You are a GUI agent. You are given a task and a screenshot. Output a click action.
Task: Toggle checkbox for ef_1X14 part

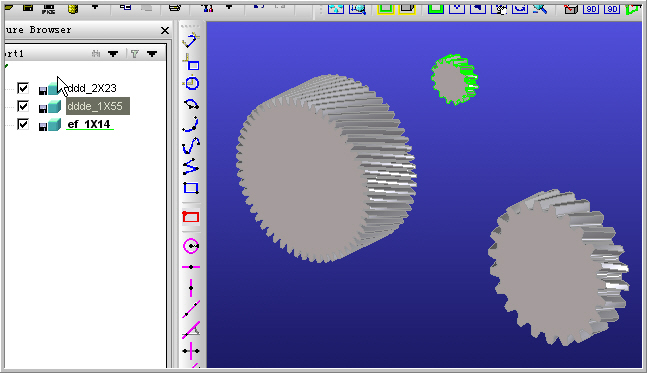(x=23, y=124)
